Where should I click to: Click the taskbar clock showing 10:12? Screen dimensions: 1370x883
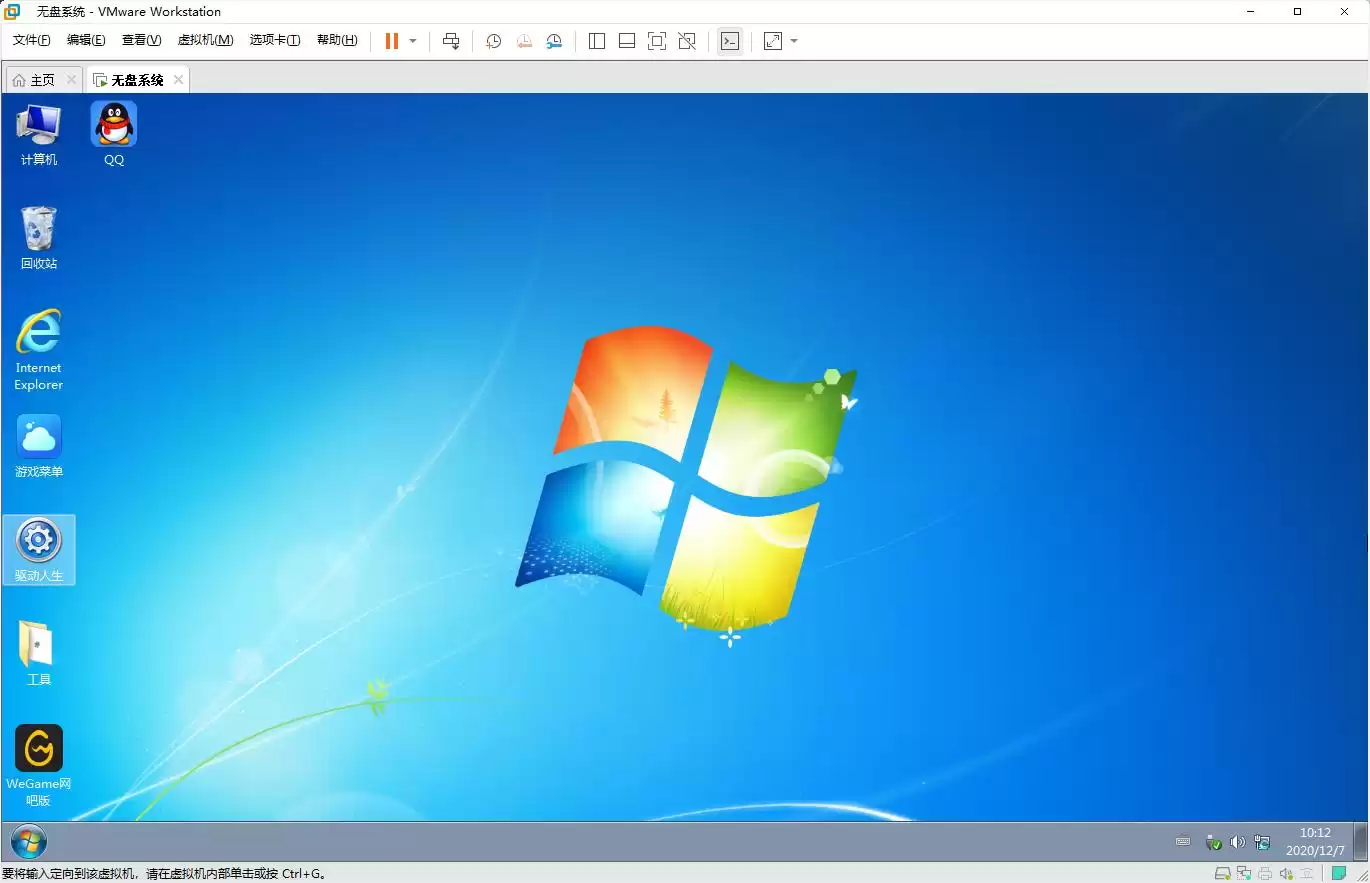point(1315,841)
